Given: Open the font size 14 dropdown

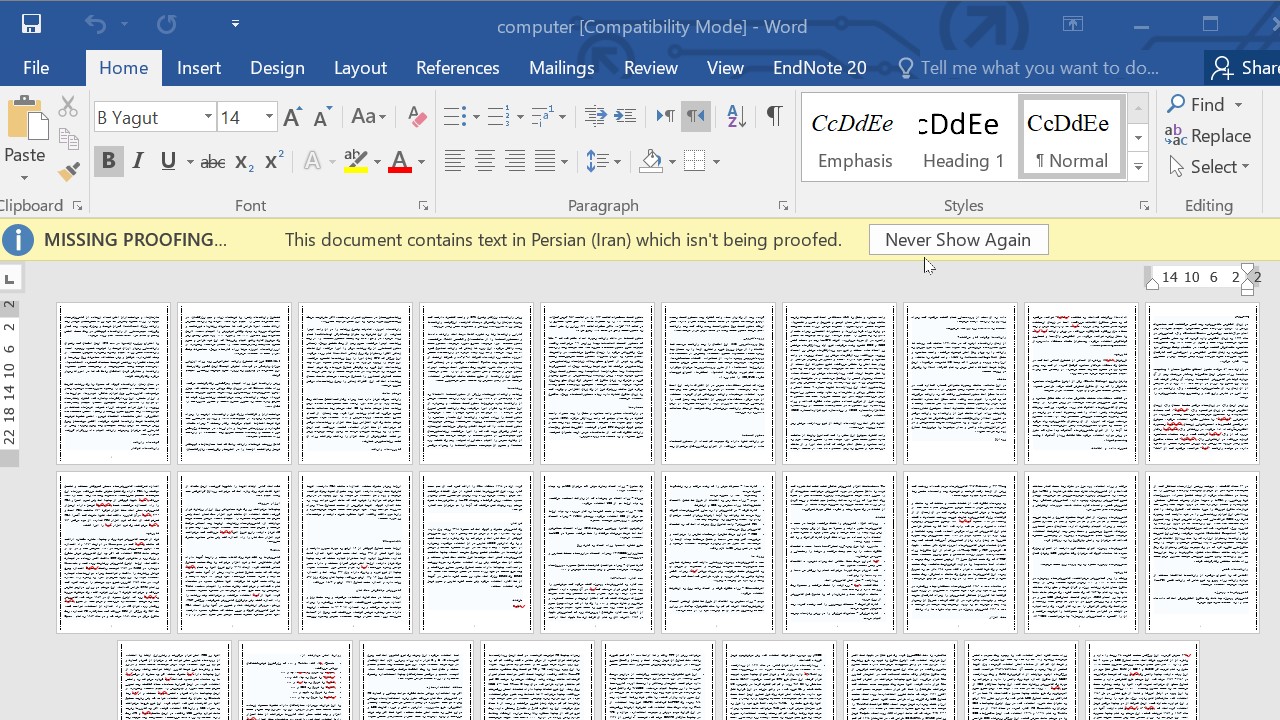Looking at the screenshot, I should (x=269, y=118).
